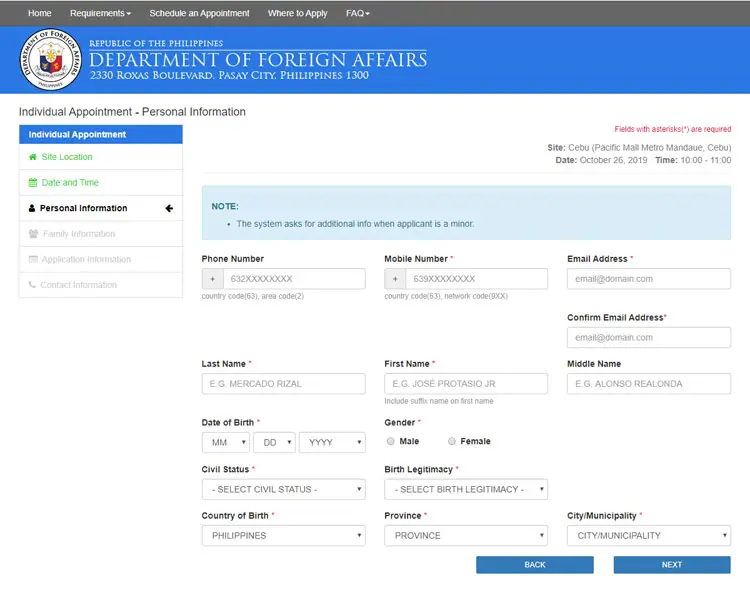Viewport: 750px width, 589px height.
Task: Click the 'country code(63), network code(9XX)' hint
Action: [x=446, y=296]
